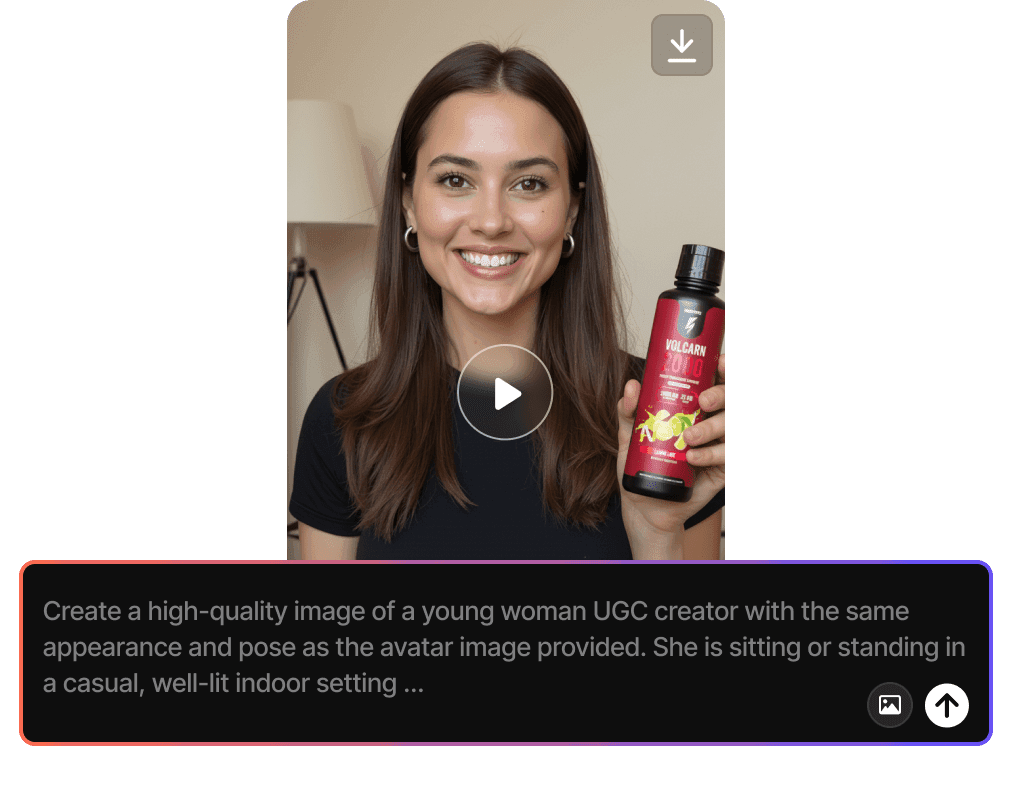Click "avatar image provided" in the prompt

click(513, 647)
